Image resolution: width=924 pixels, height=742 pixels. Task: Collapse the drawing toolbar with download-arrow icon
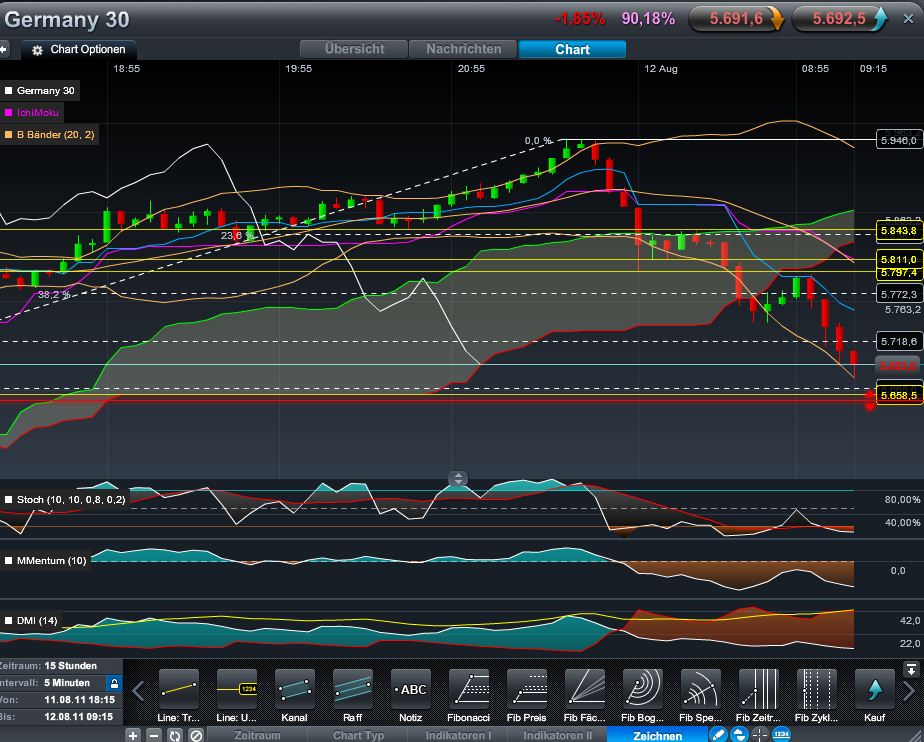tap(911, 670)
